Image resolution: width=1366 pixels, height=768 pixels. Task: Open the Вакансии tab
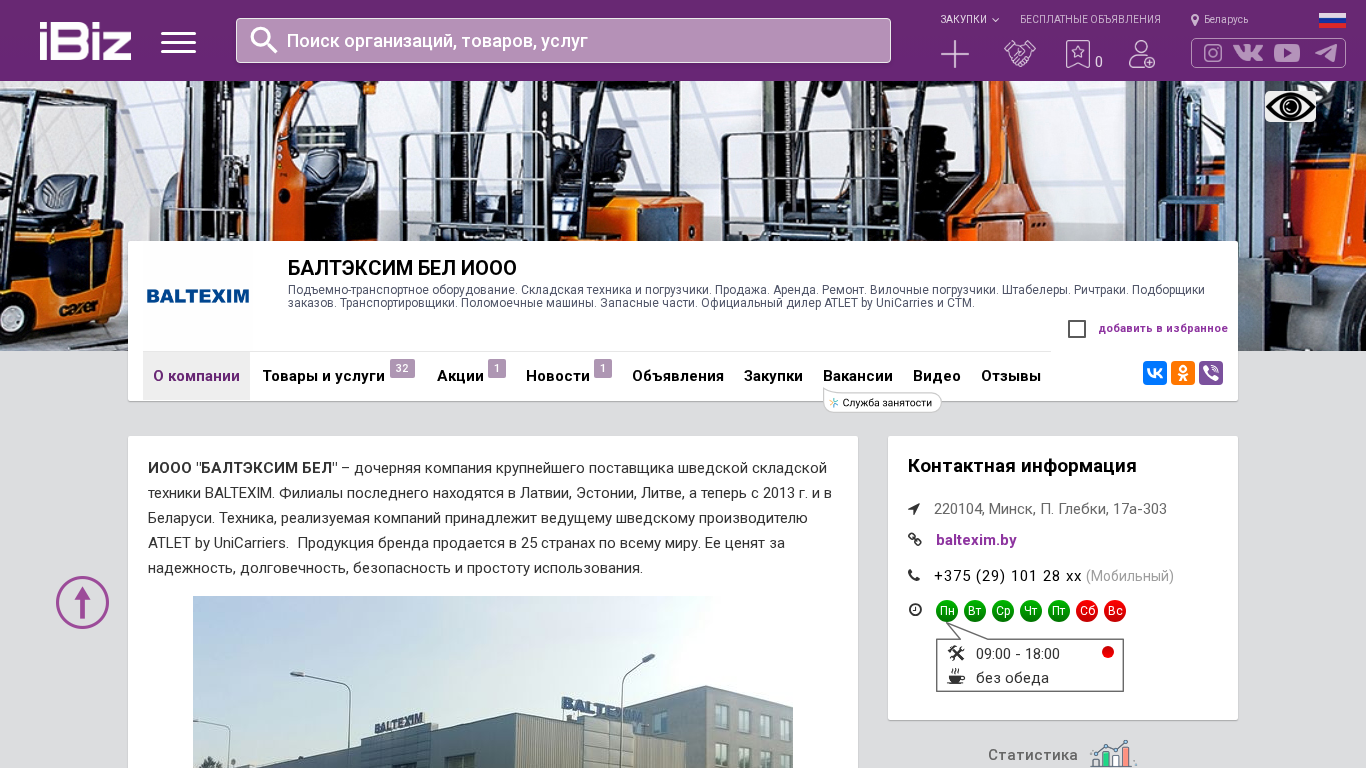[858, 376]
